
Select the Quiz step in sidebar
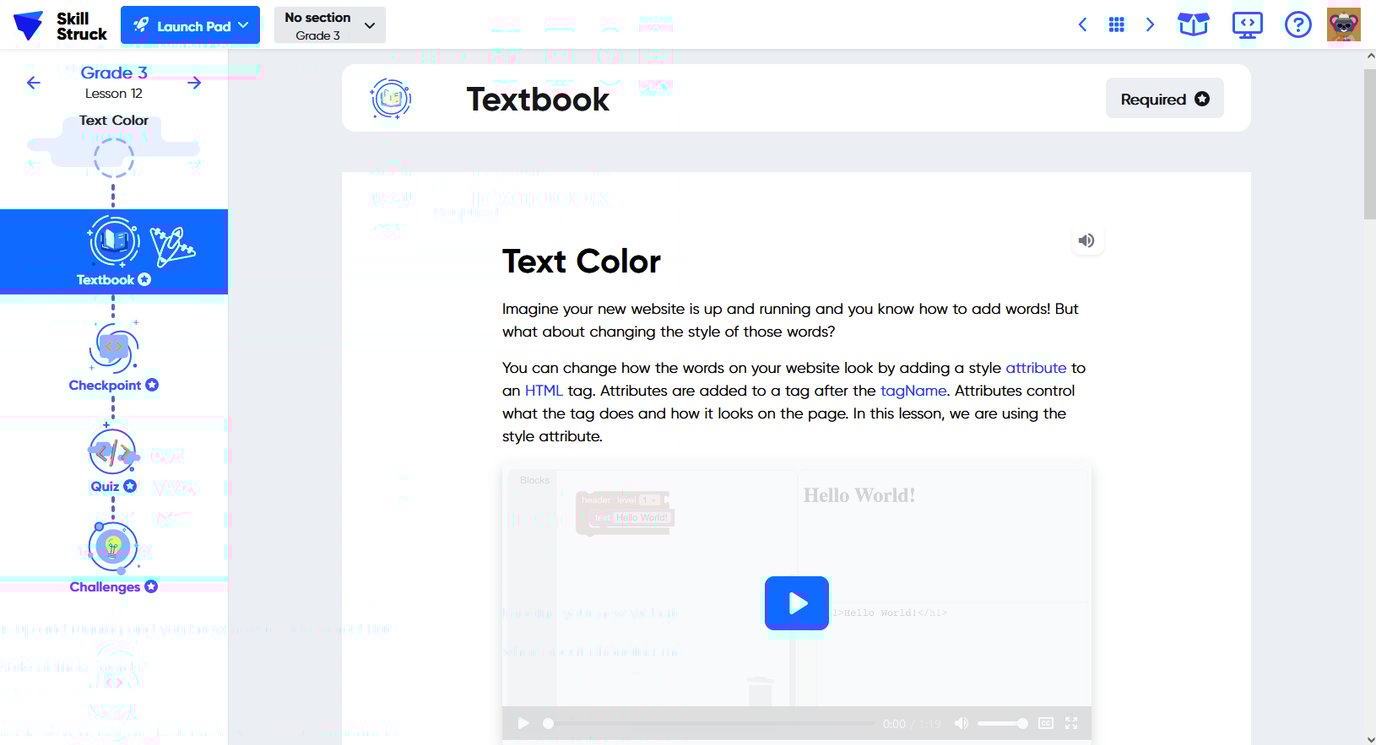(113, 460)
